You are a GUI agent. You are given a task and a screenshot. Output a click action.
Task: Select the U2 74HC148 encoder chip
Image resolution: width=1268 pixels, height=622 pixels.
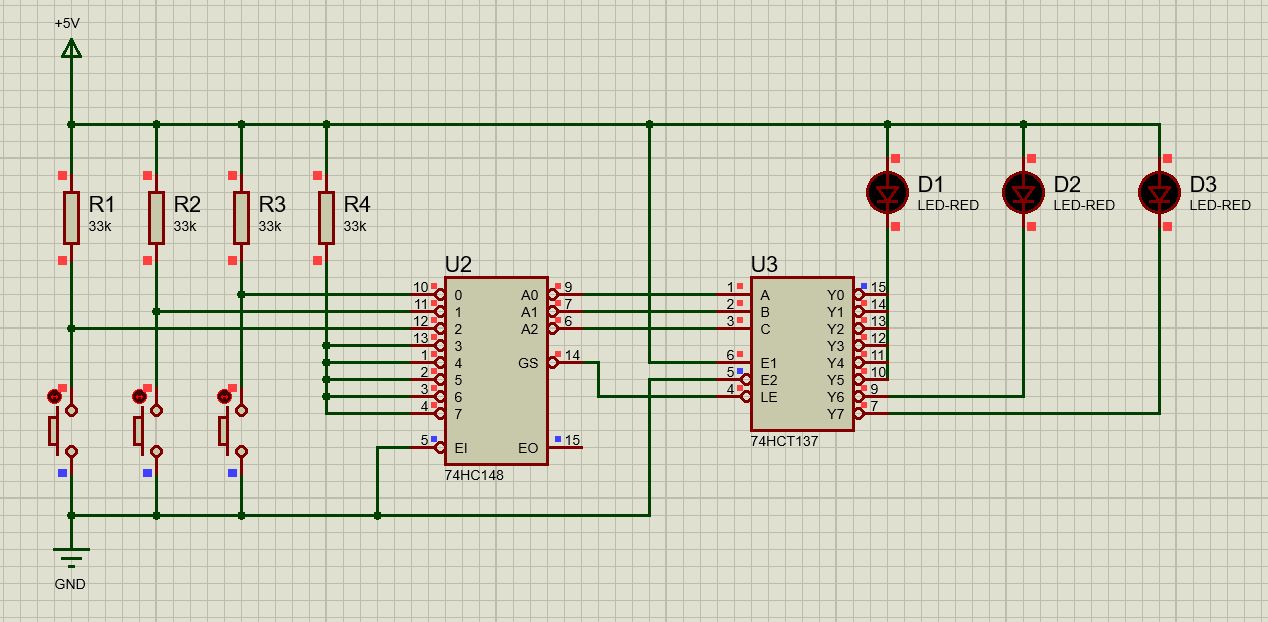coord(496,370)
